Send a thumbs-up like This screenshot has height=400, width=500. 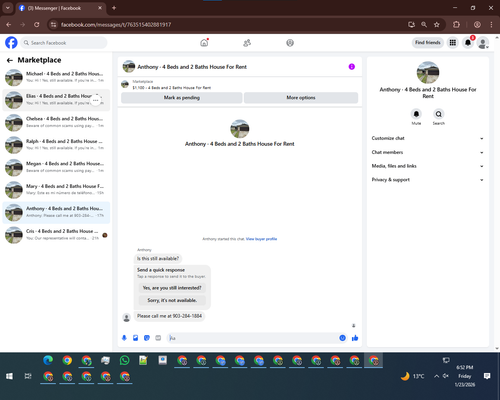coord(355,338)
